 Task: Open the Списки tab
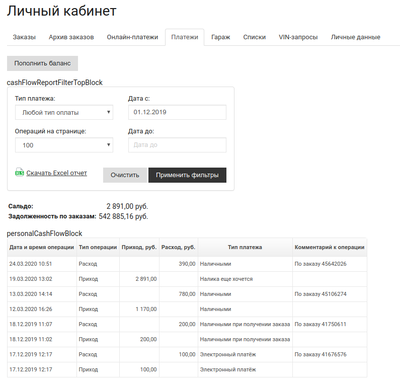(x=254, y=37)
